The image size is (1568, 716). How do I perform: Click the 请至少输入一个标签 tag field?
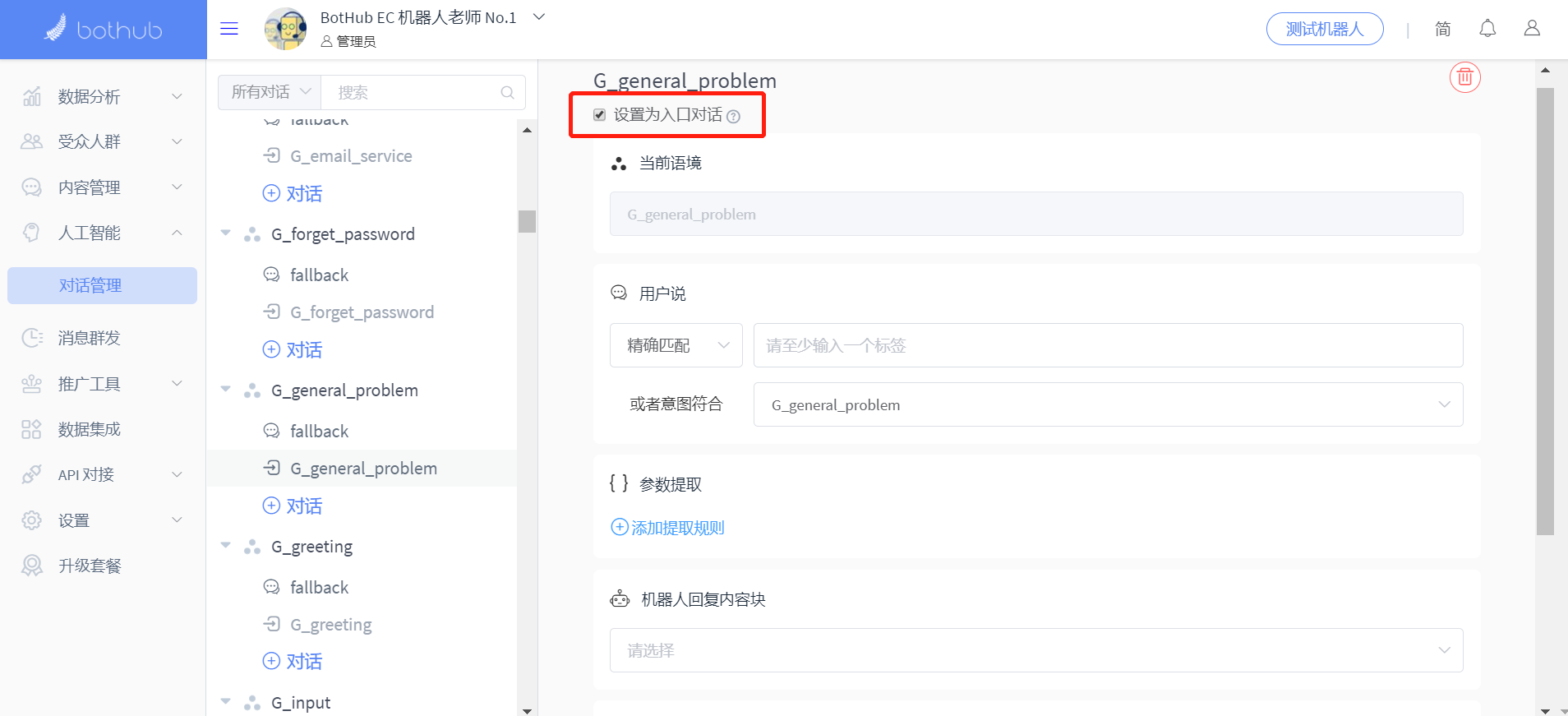1109,345
